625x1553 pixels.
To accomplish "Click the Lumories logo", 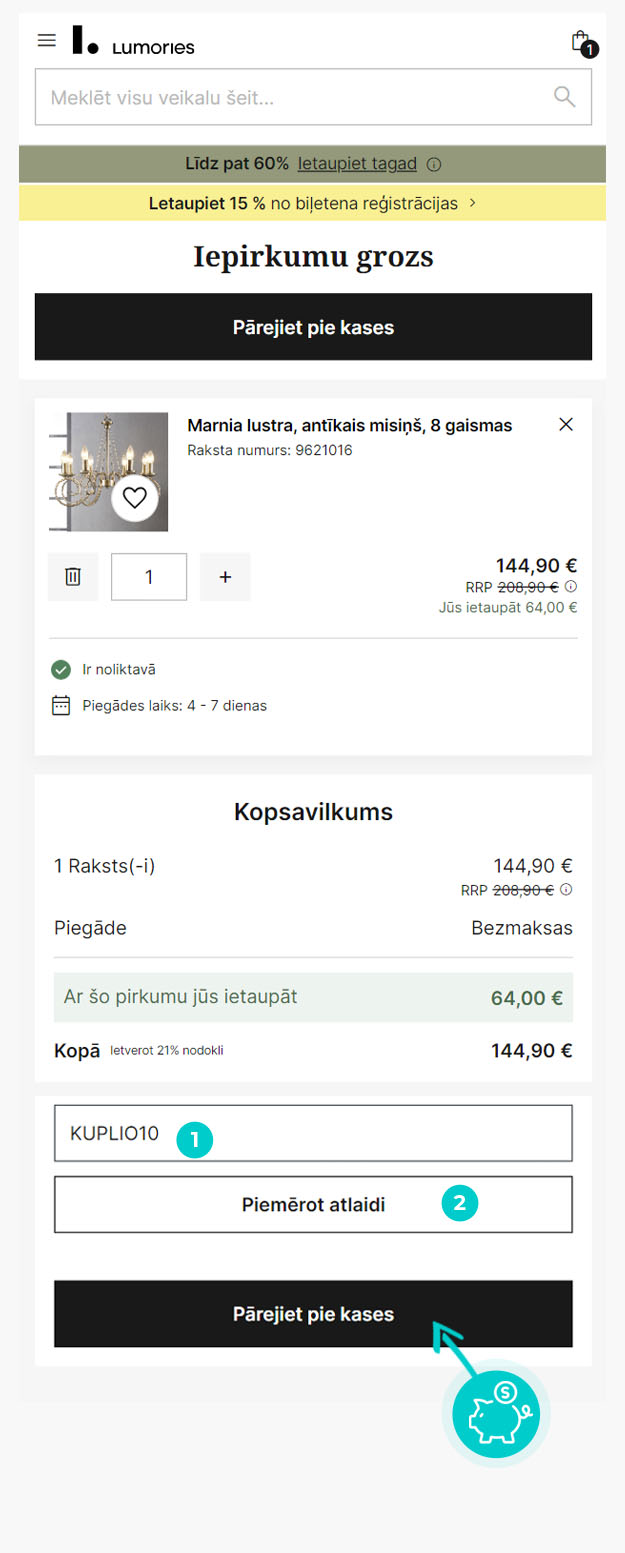I will click(x=133, y=42).
